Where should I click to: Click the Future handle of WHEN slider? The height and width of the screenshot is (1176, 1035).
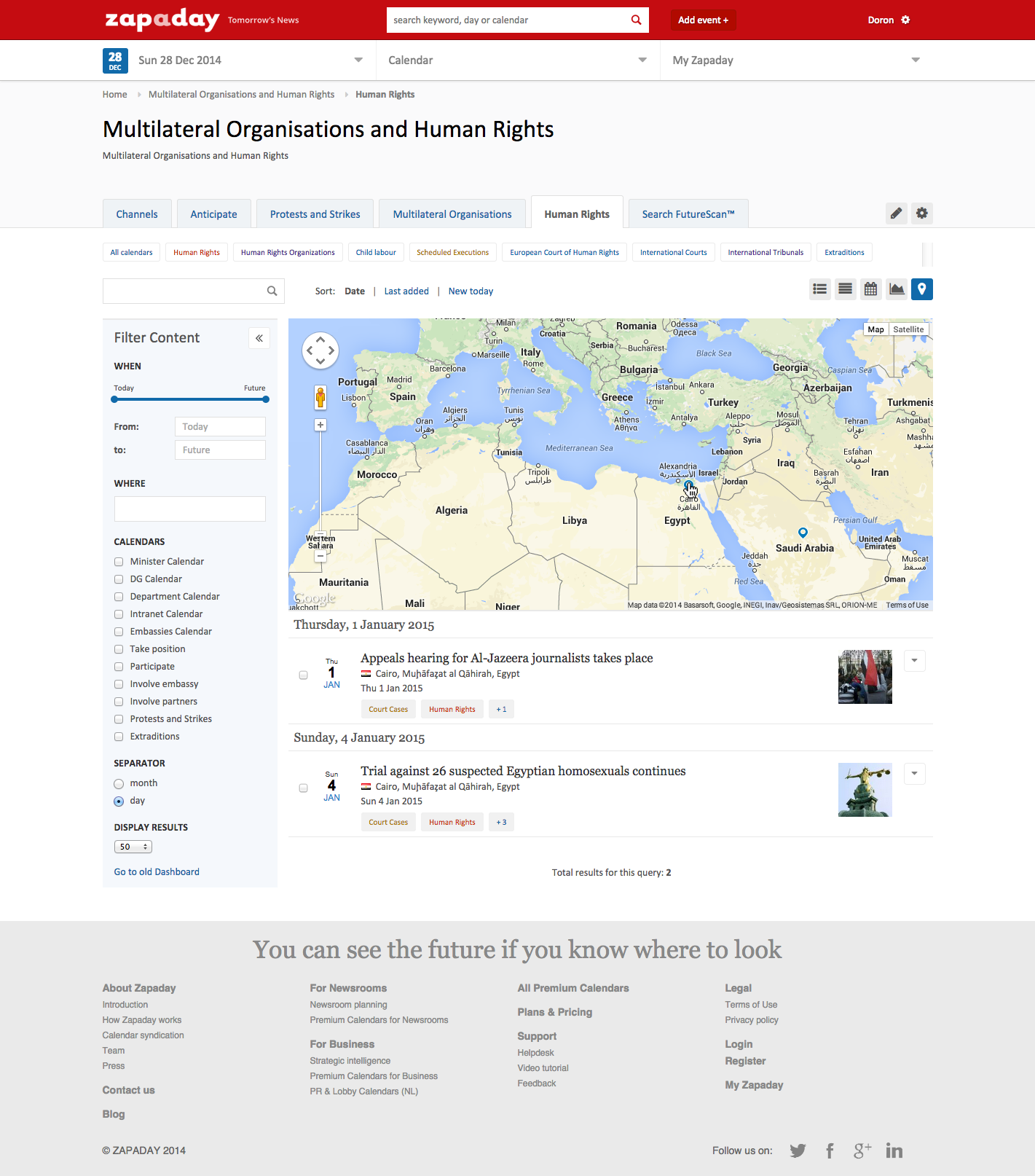click(266, 399)
